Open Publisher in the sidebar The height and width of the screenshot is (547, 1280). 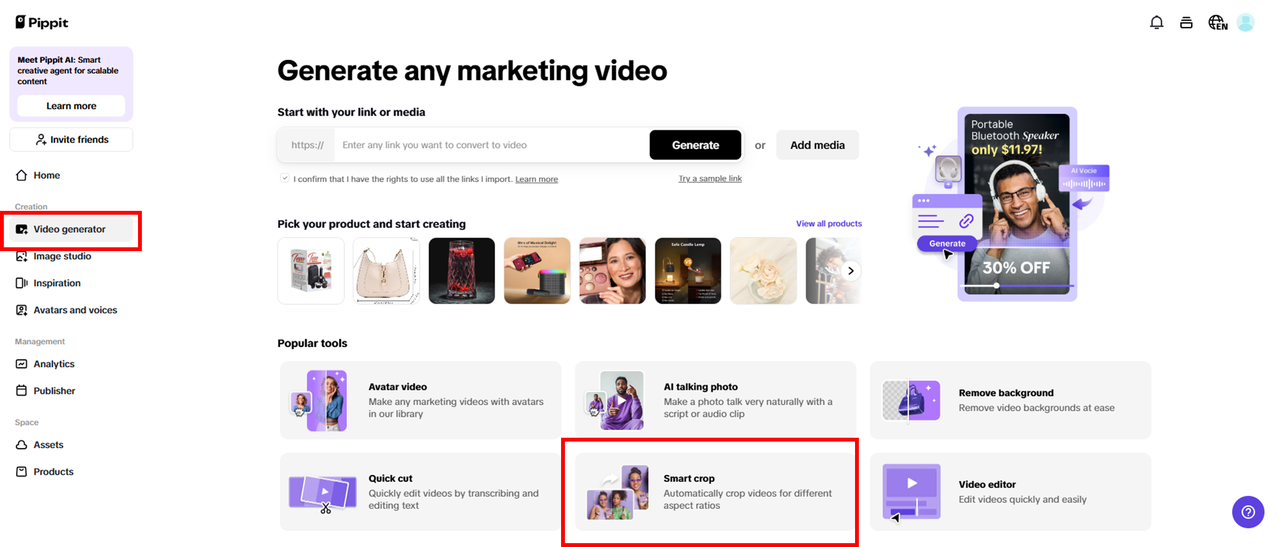[x=71, y=391]
